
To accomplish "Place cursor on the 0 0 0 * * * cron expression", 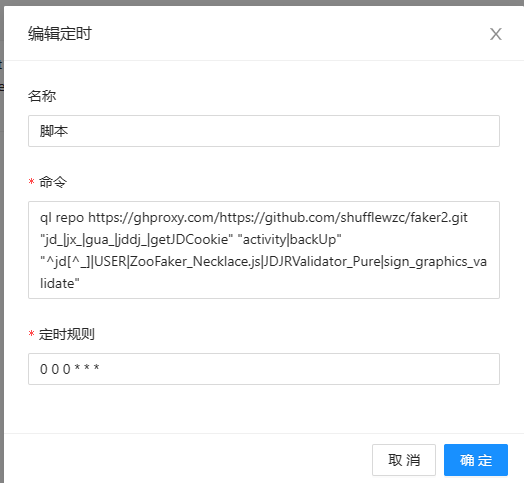I will tap(70, 369).
